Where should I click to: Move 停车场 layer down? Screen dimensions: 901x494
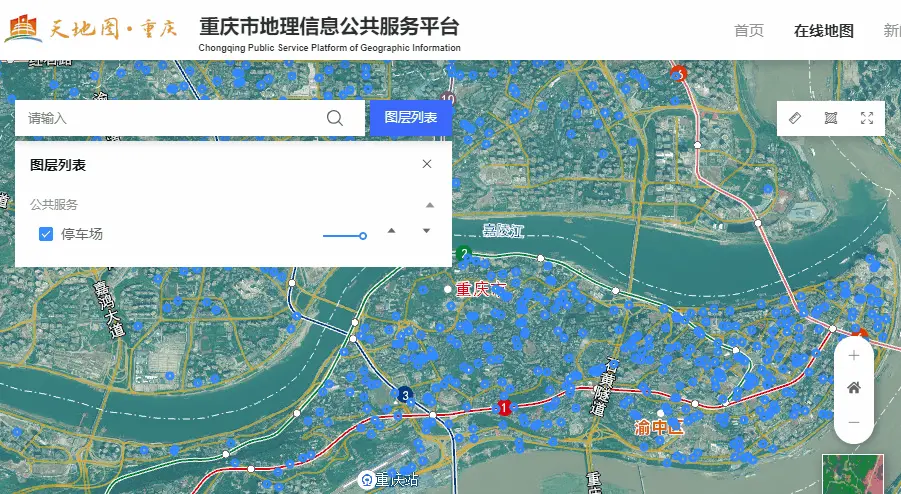(426, 231)
